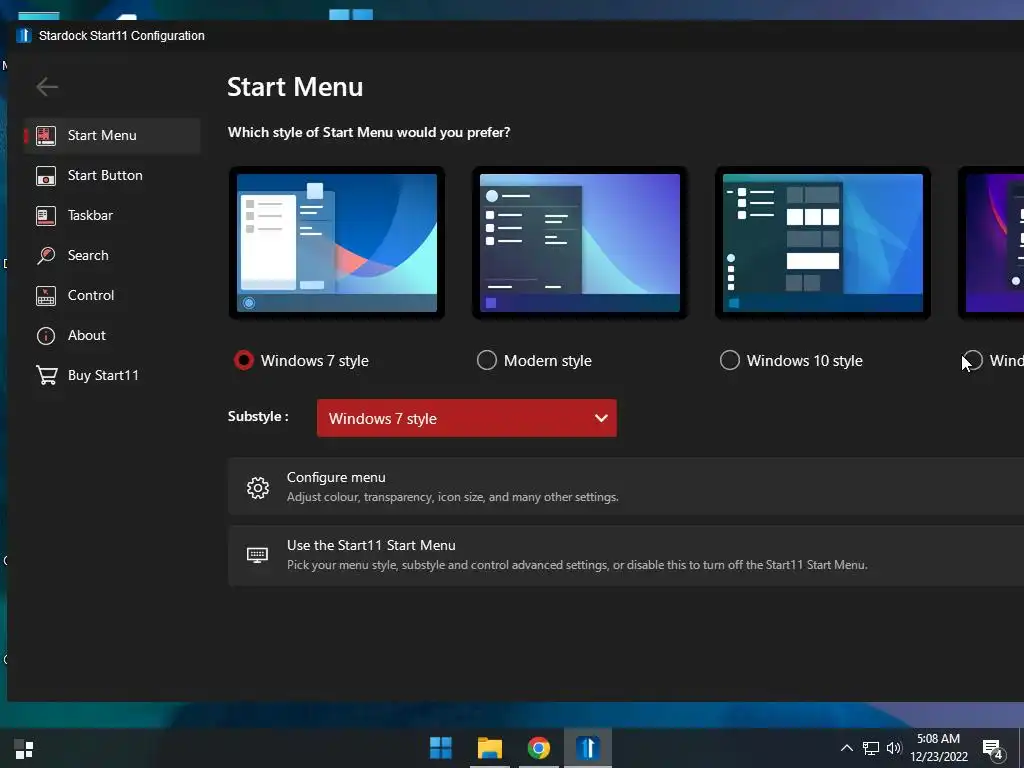Select the partially visible fourth style radio button
The image size is (1024, 768).
point(972,360)
